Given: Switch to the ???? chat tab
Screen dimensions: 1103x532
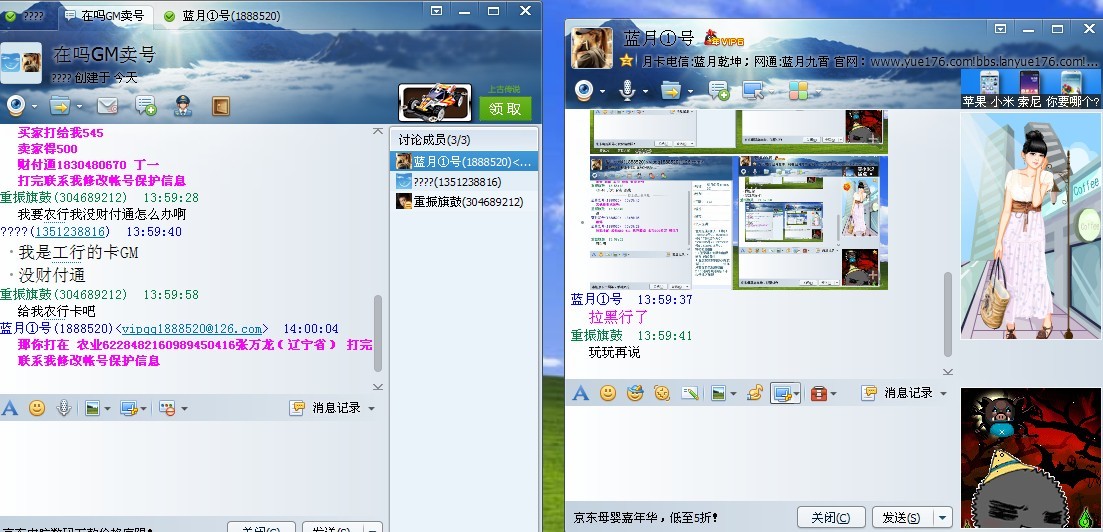Looking at the screenshot, I should (26, 15).
